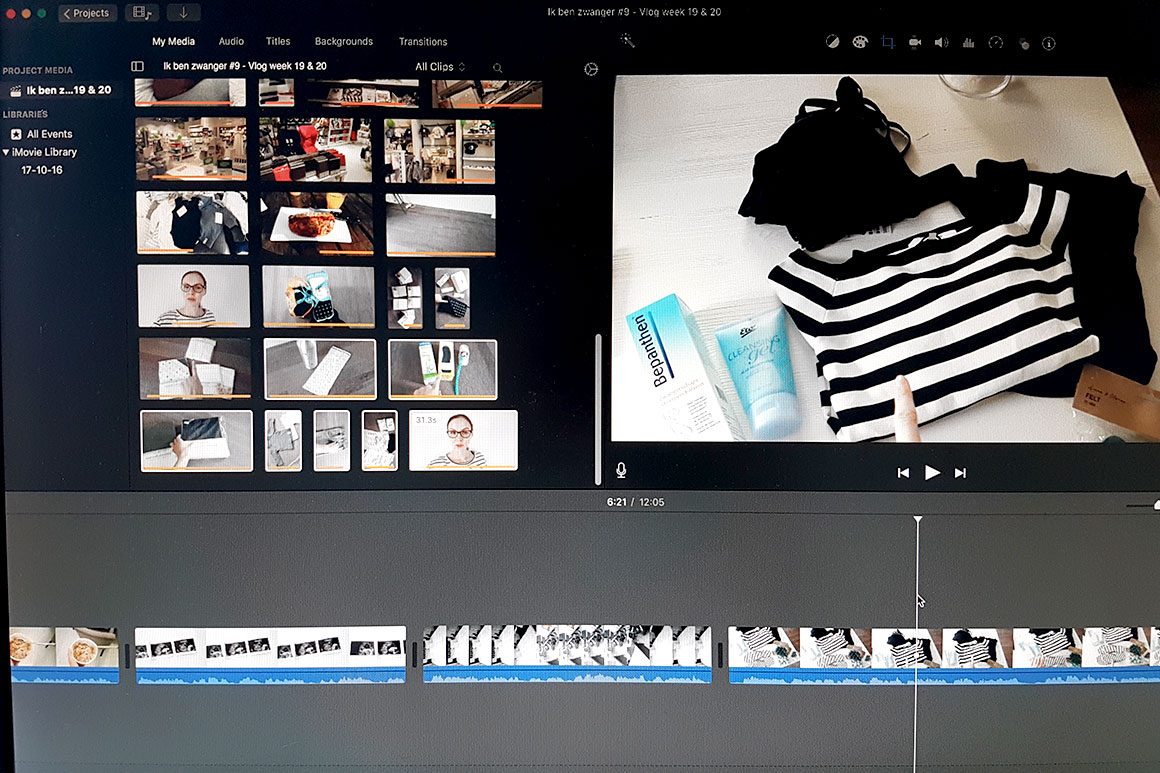Image resolution: width=1160 pixels, height=773 pixels.
Task: Open the Audio tab
Action: point(231,41)
